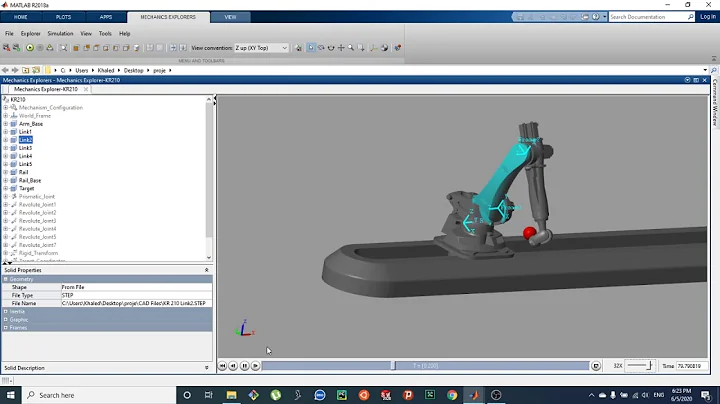Toggle frames display axes icon
Image resolution: width=720 pixels, height=404 pixels.
click(x=374, y=48)
